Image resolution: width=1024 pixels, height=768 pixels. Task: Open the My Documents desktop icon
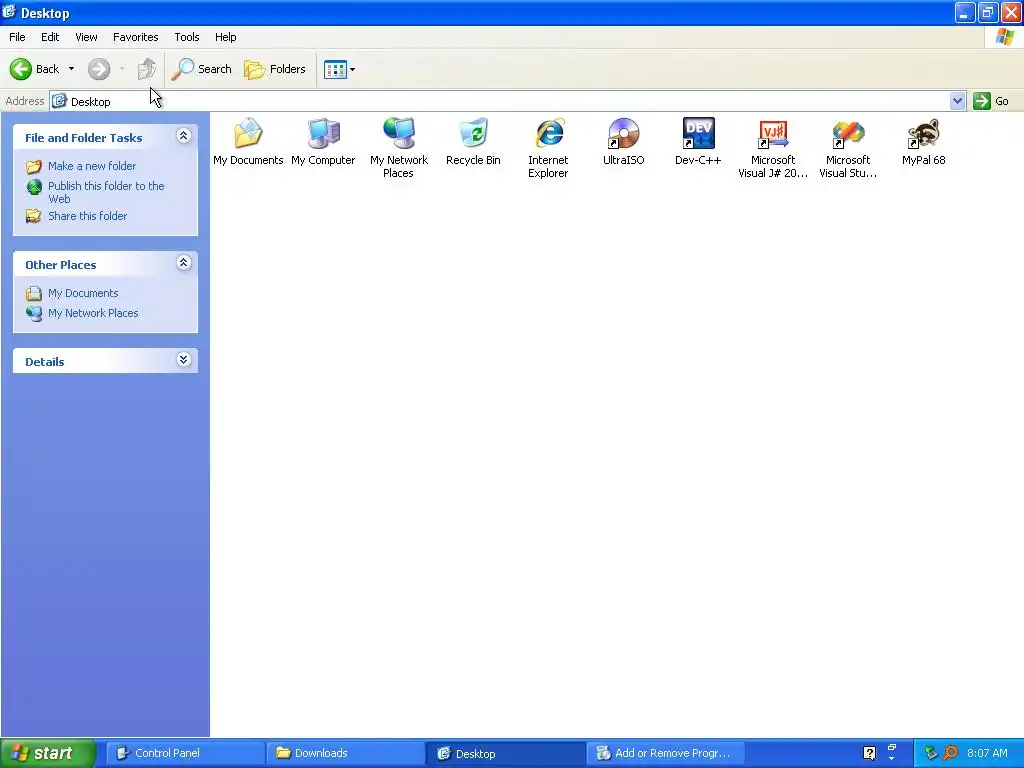(248, 142)
